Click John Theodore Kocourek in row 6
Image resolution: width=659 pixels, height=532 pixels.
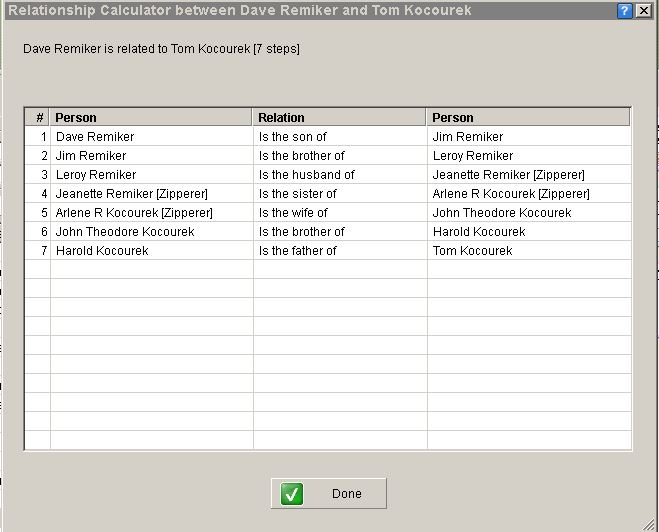tap(125, 232)
